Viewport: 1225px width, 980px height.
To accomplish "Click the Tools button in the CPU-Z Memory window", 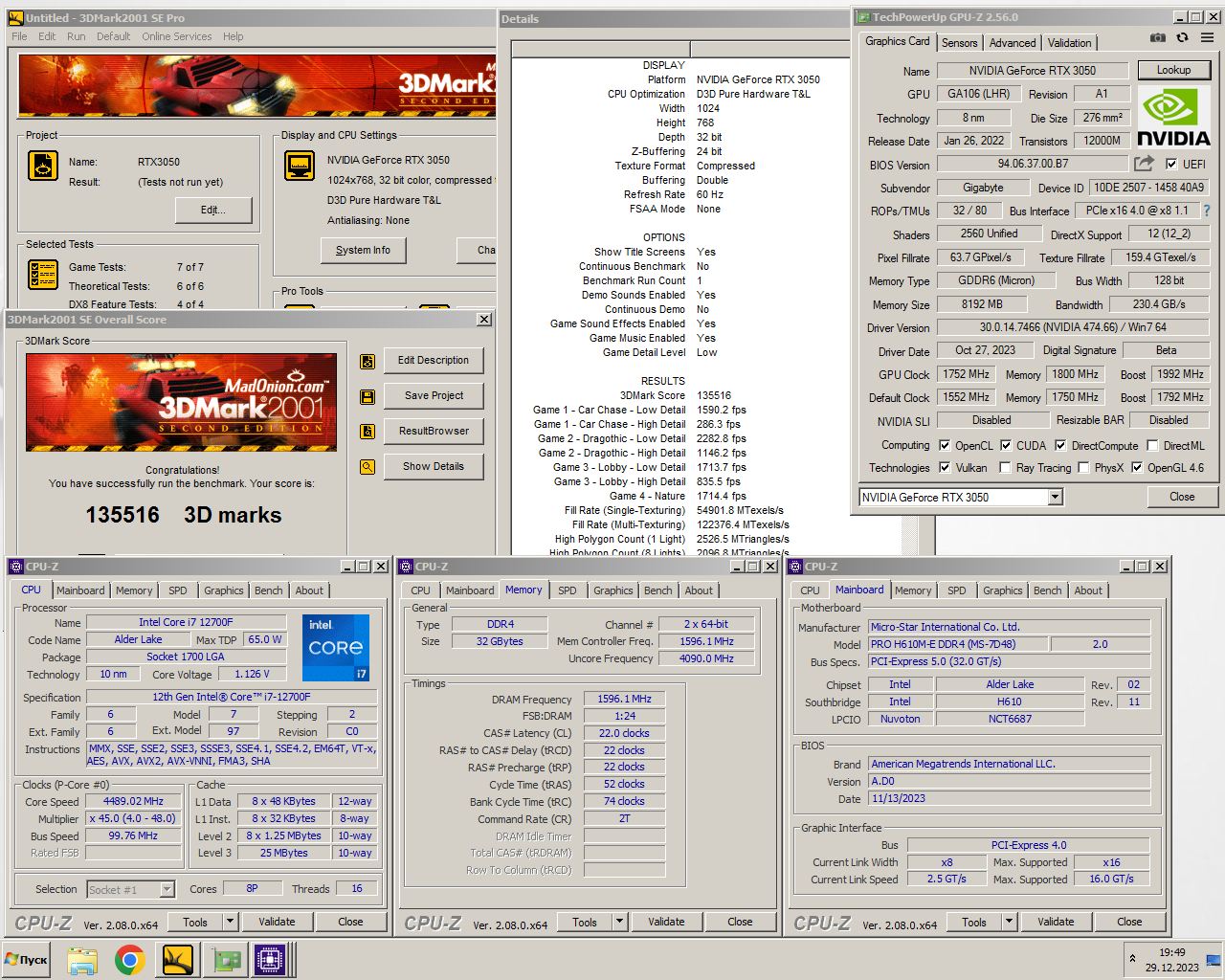I will (x=585, y=922).
